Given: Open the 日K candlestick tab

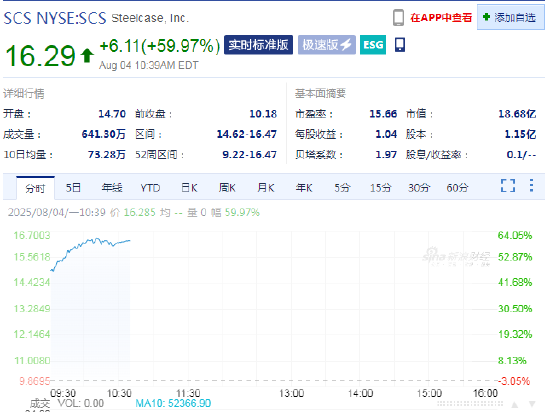Looking at the screenshot, I should (x=189, y=188).
